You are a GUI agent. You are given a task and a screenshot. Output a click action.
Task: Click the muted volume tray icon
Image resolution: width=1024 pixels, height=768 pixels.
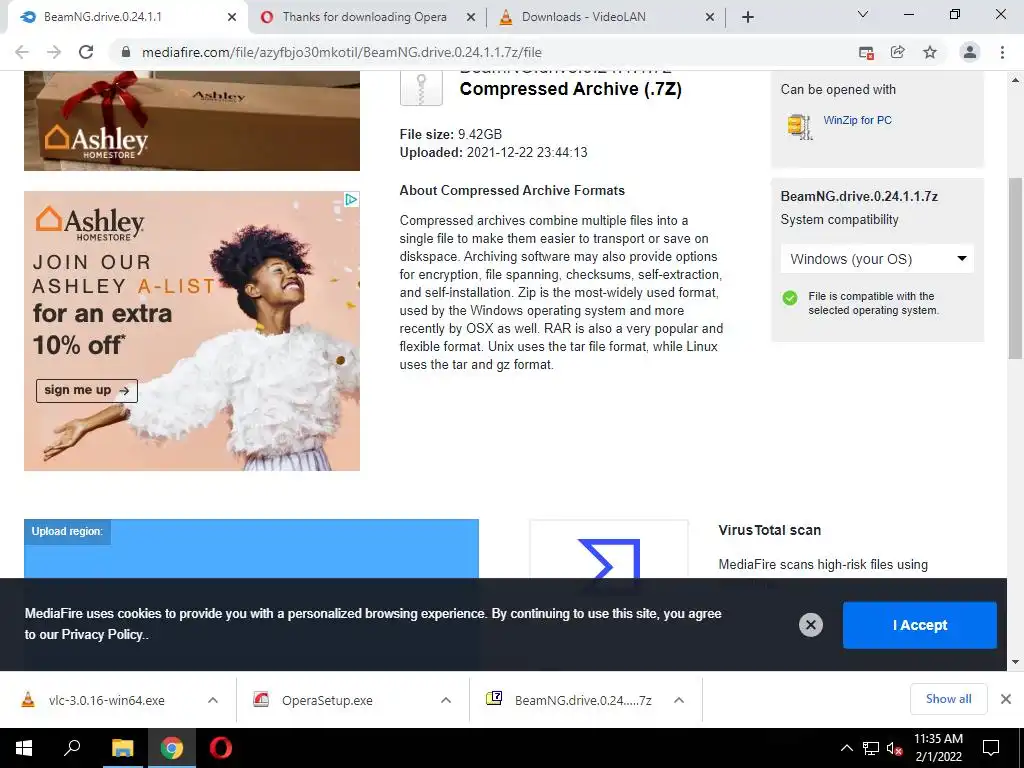coord(895,748)
